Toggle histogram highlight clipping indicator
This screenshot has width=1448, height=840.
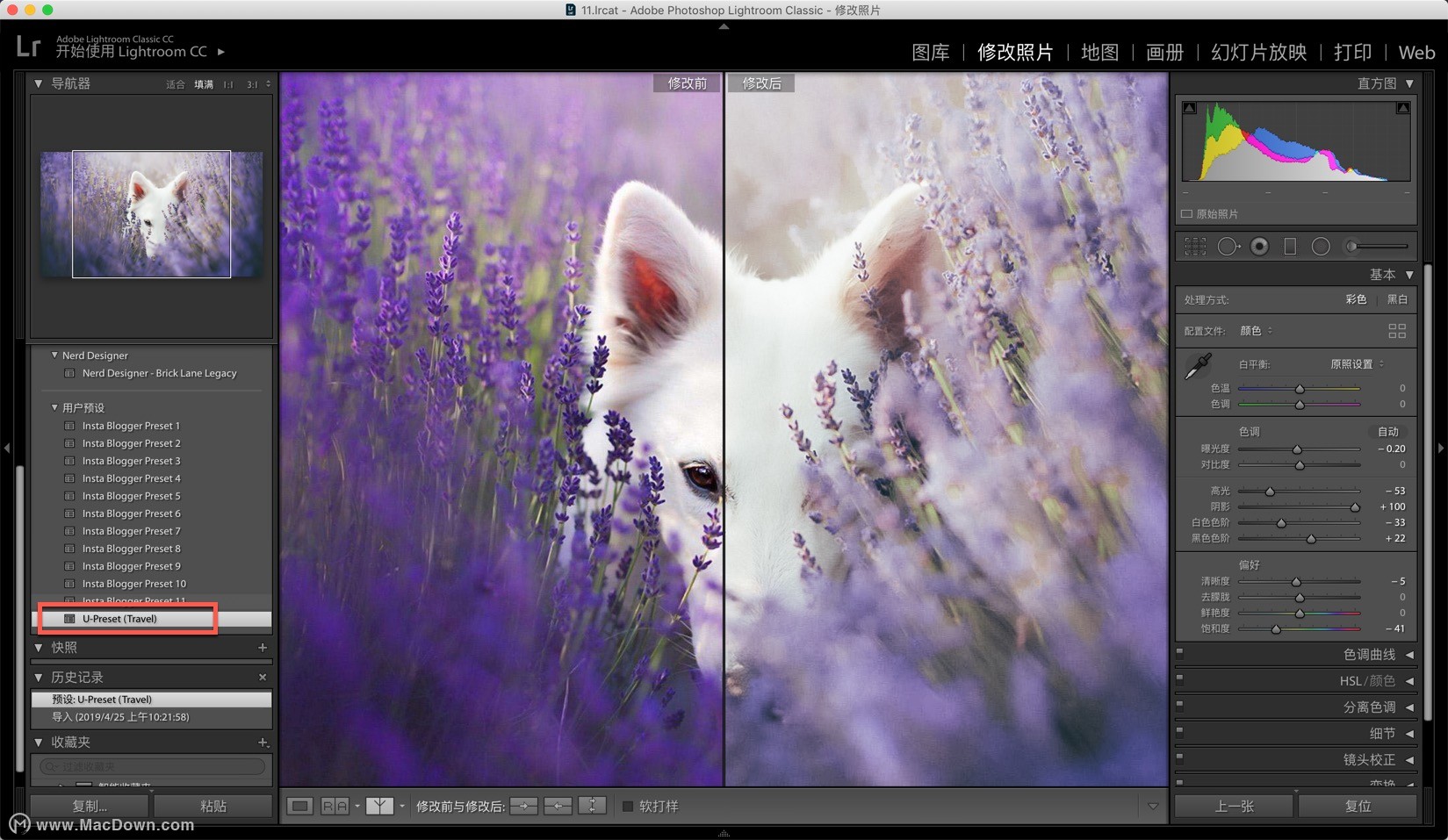coord(1403,108)
